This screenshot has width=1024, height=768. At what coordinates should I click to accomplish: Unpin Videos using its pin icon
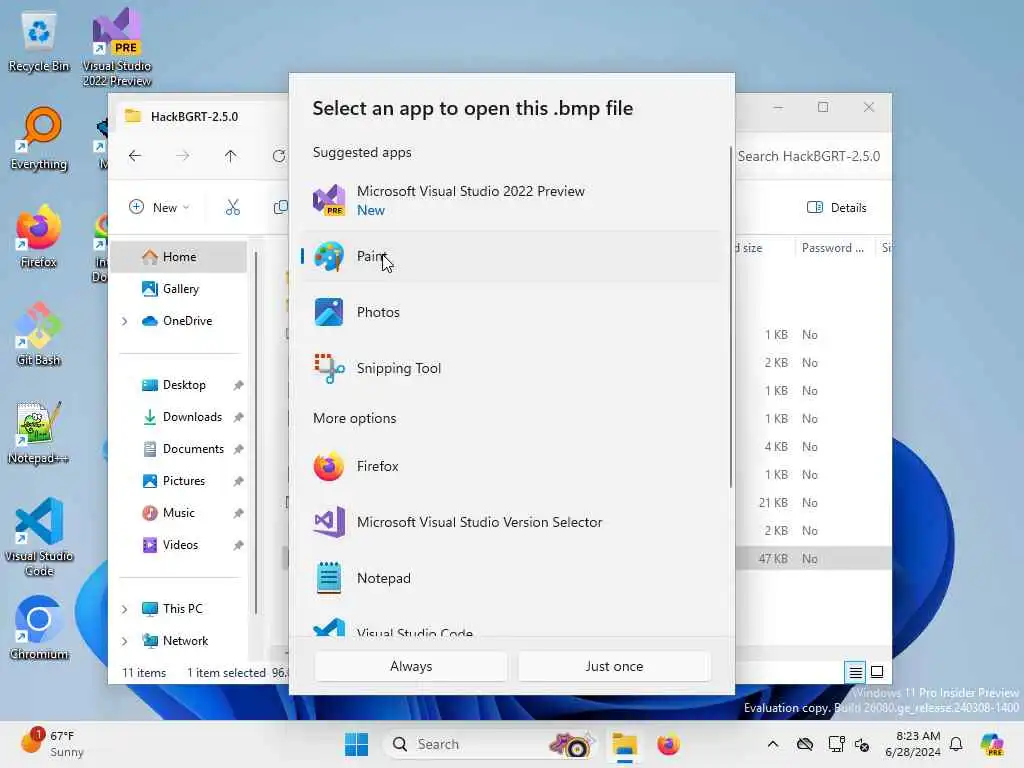pyautogui.click(x=238, y=545)
